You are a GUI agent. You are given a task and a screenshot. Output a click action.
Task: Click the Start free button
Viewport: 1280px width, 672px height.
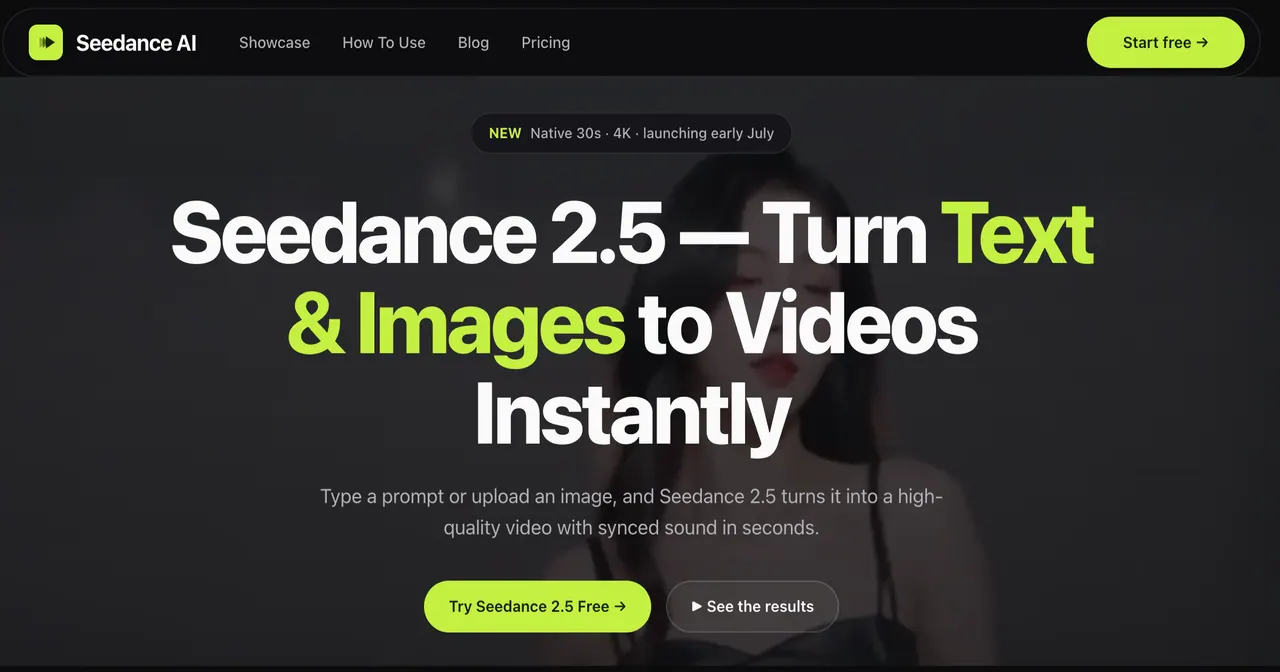tap(1166, 42)
